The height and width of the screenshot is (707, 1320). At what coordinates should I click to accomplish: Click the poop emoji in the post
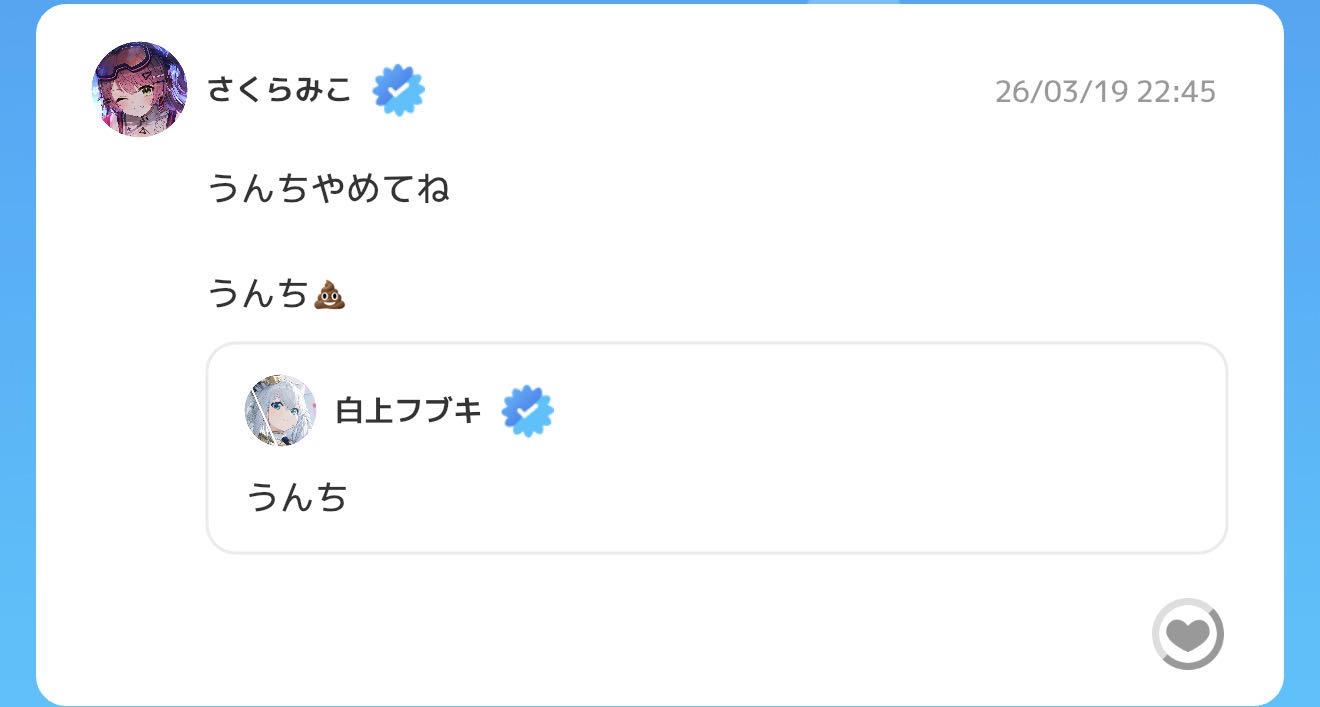330,295
